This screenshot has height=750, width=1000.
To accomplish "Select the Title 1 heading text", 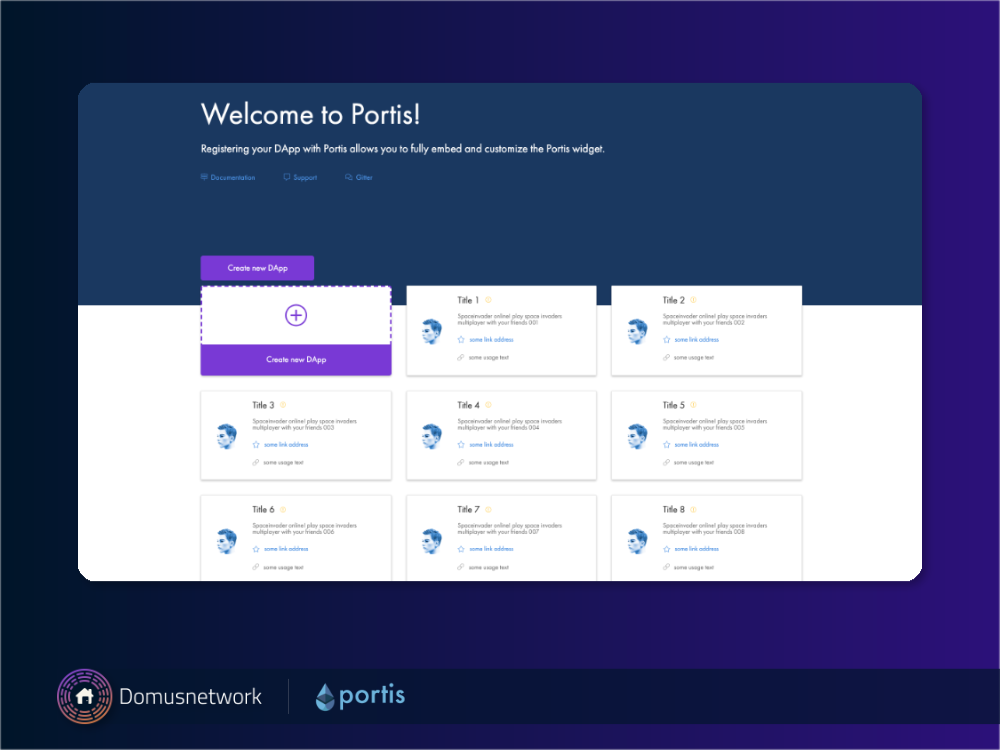I will (x=468, y=300).
